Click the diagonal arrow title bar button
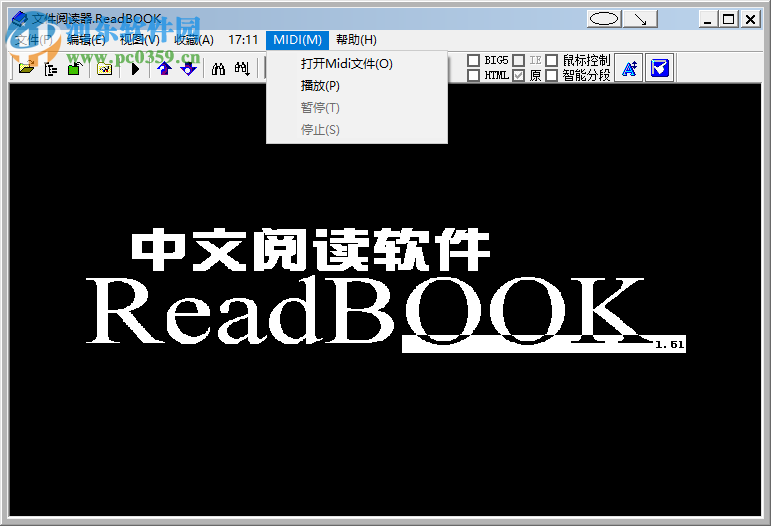The image size is (771, 526). coord(640,19)
